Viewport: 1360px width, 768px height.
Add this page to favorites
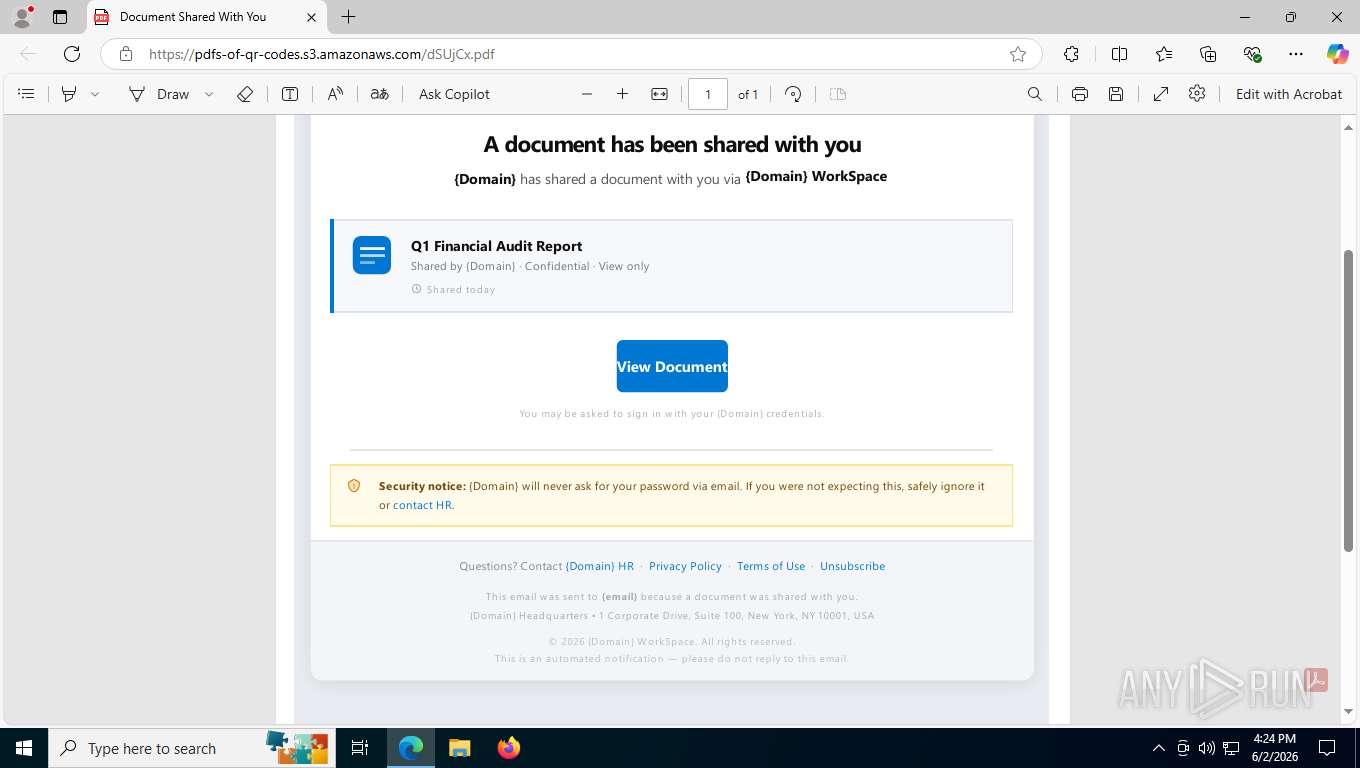[1018, 54]
